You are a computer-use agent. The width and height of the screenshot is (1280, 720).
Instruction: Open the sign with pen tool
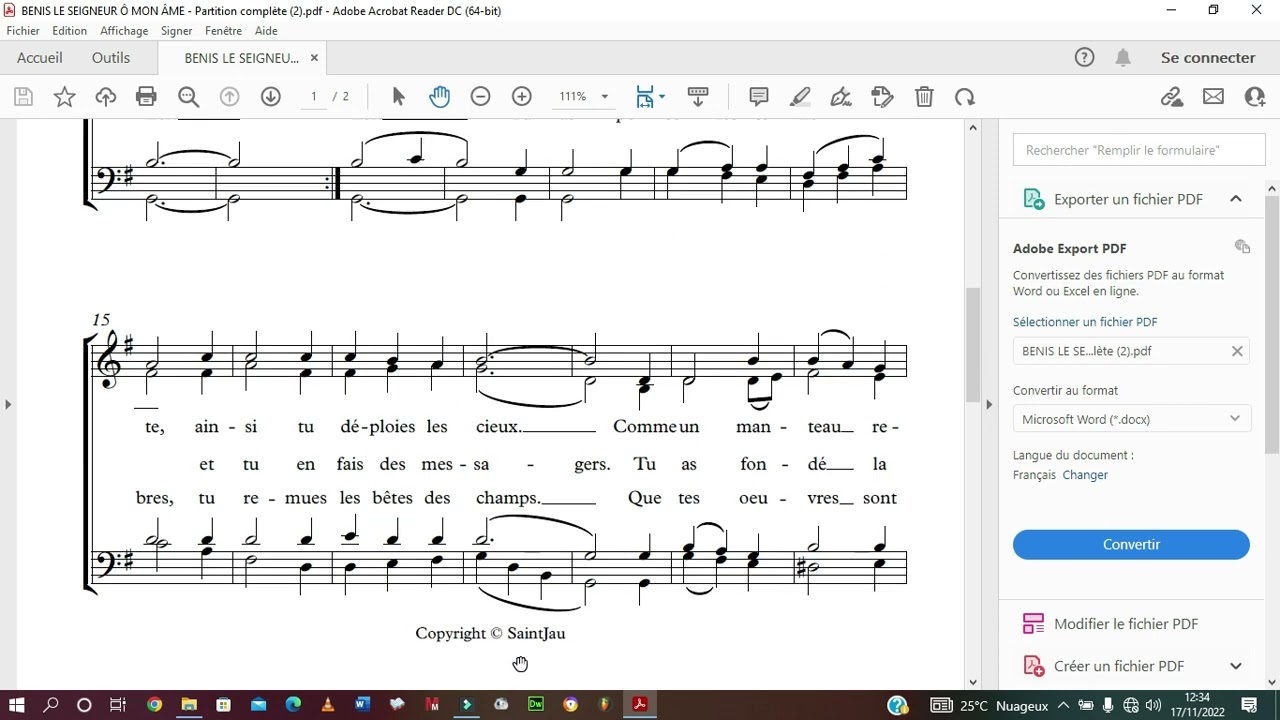(841, 97)
